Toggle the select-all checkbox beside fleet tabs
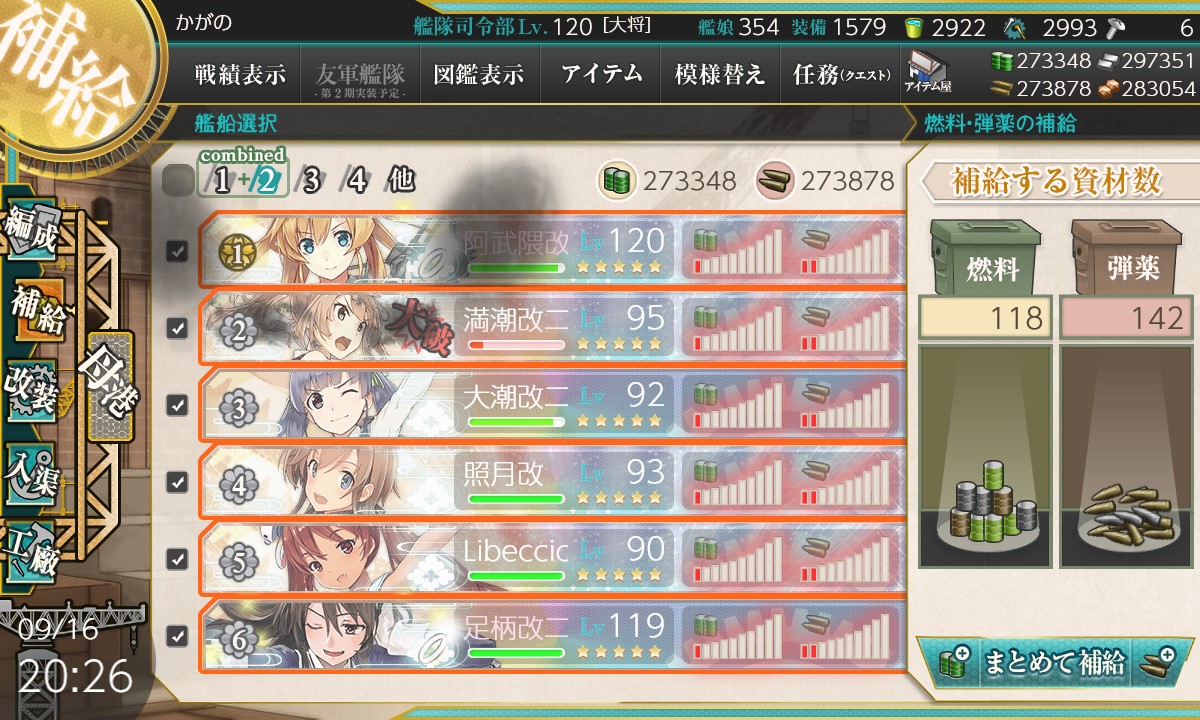Screen dimensions: 1200x720 [x=177, y=181]
